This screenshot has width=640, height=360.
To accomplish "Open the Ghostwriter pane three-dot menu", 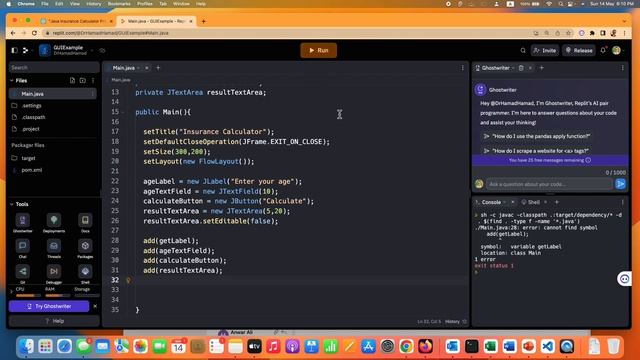I will (622, 68).
